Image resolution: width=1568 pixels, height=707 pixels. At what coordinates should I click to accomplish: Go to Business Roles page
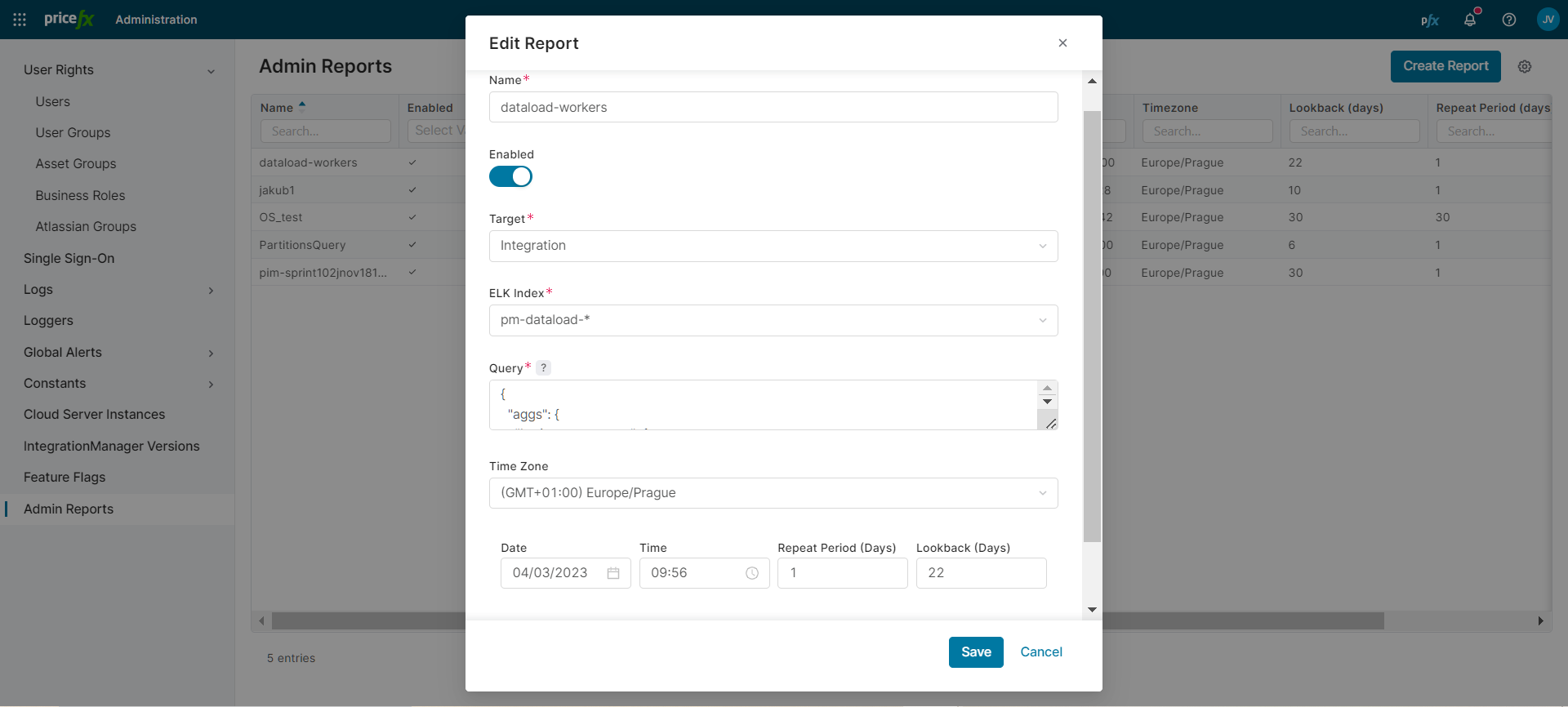80,196
